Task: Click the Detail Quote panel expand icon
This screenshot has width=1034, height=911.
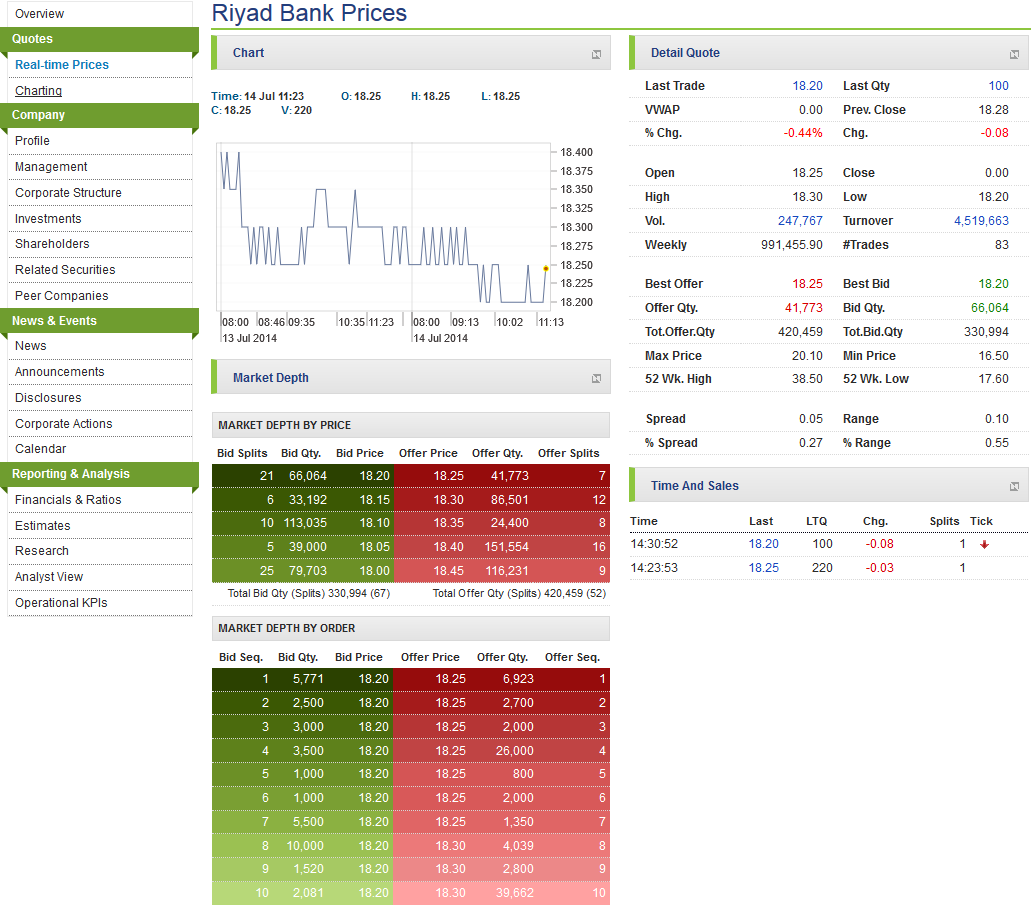Action: coord(1014,54)
